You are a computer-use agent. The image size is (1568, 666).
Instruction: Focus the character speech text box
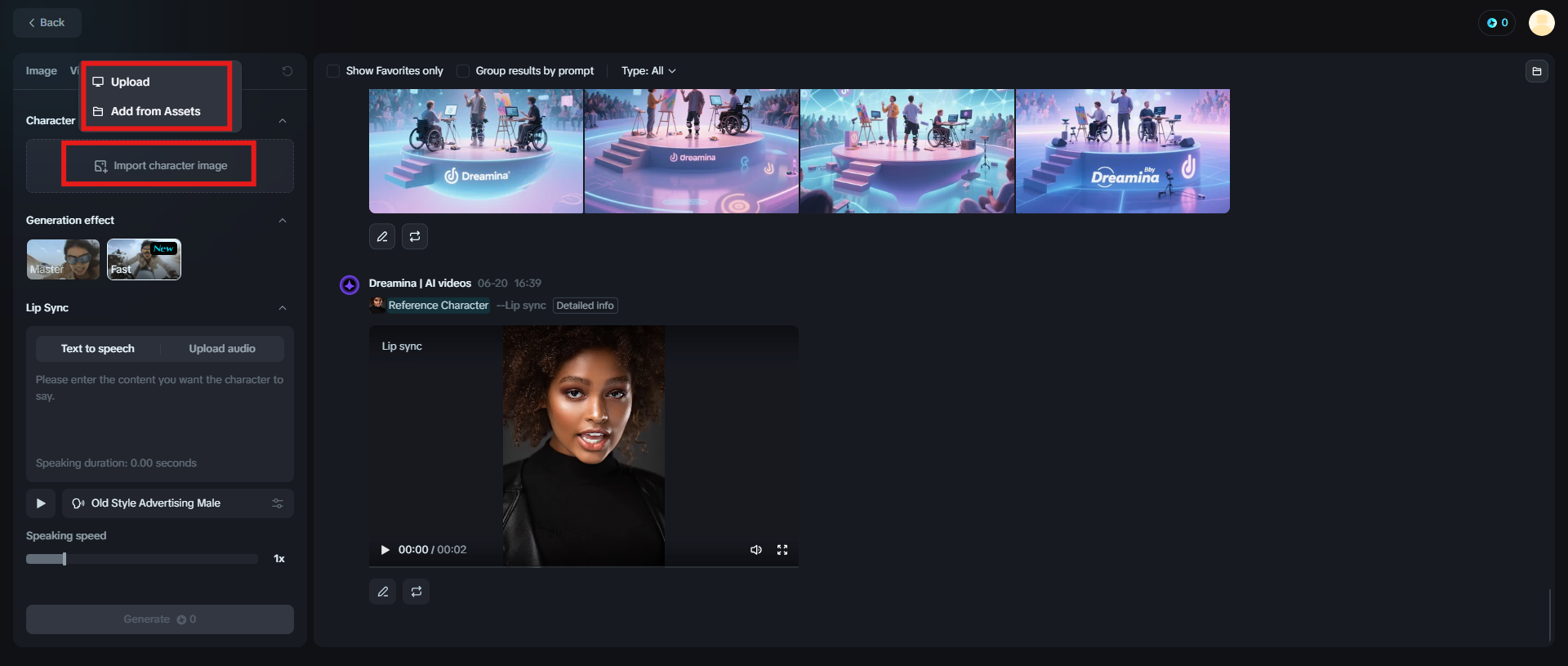[x=160, y=409]
